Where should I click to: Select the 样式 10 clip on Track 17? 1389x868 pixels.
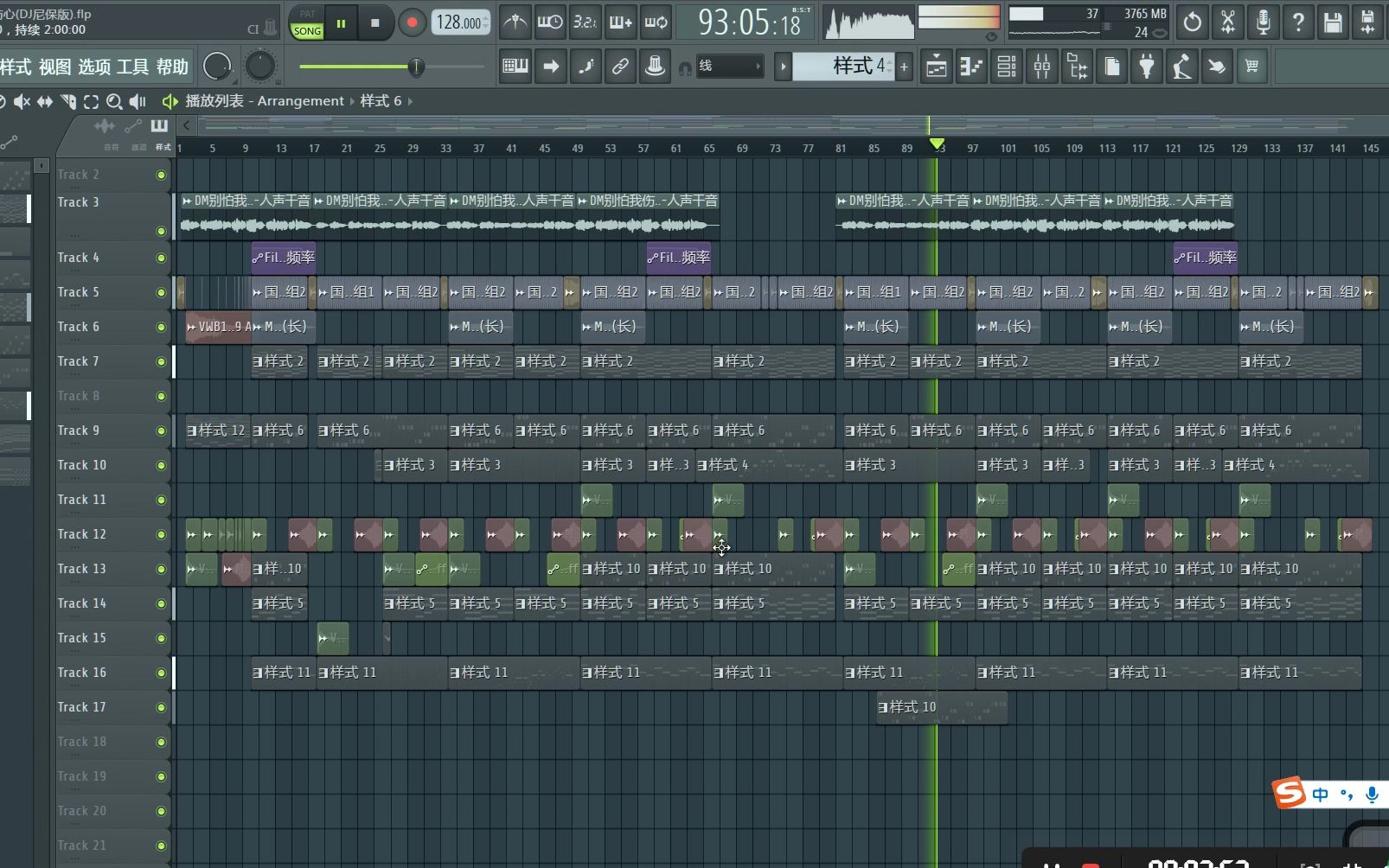pyautogui.click(x=942, y=707)
